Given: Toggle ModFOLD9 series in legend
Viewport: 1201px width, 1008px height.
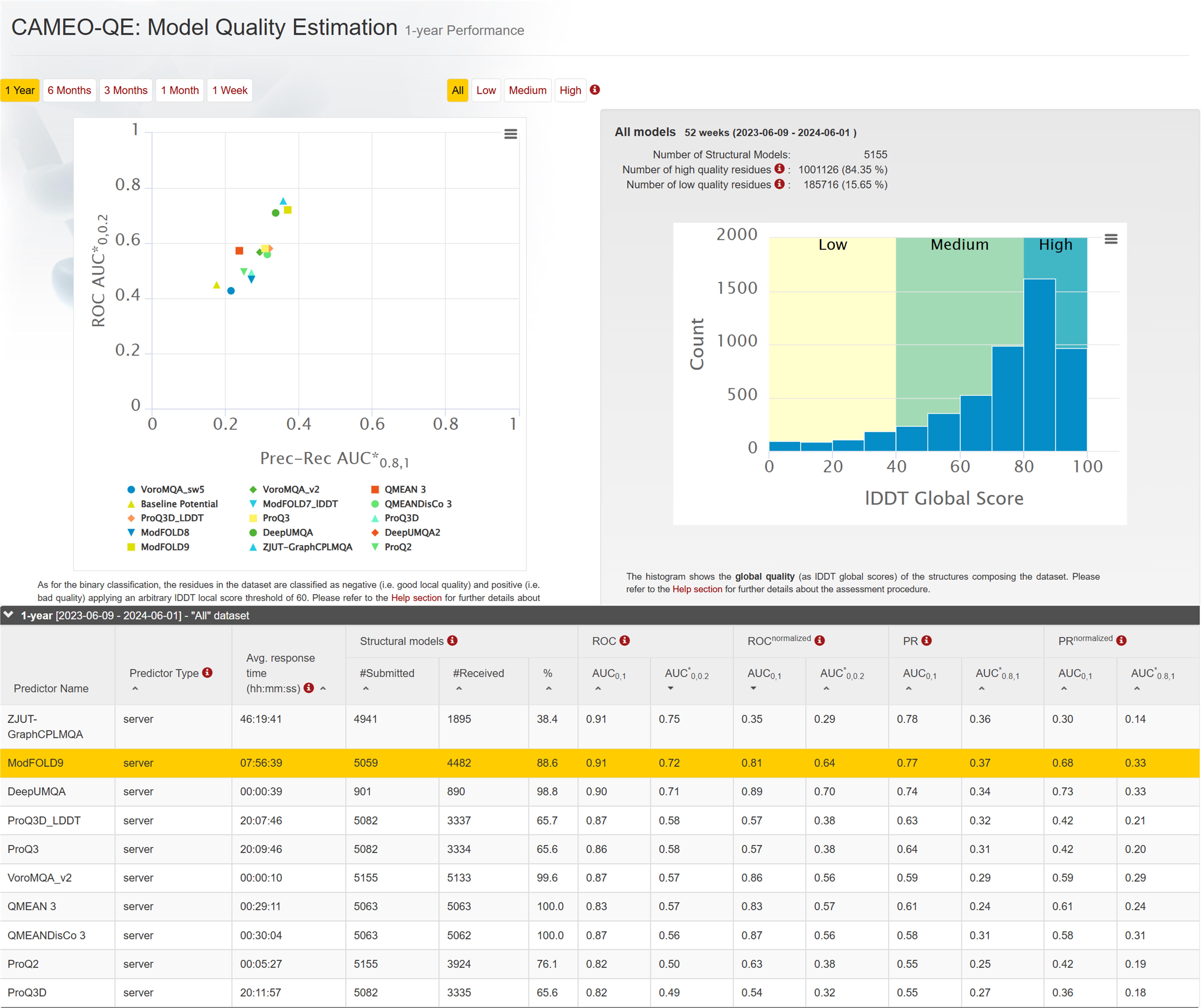Looking at the screenshot, I should tap(158, 547).
